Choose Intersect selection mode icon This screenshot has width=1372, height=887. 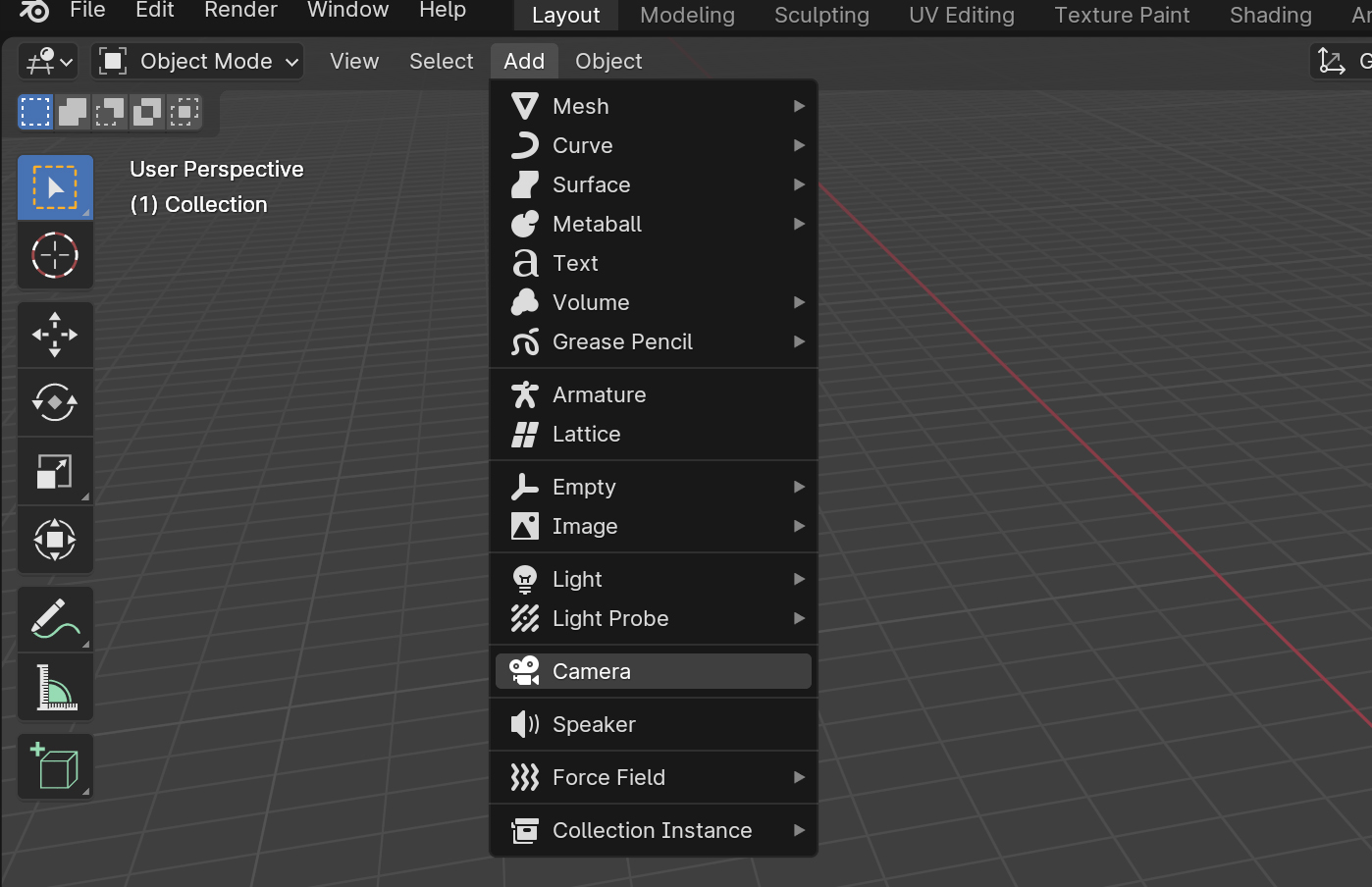coord(185,112)
